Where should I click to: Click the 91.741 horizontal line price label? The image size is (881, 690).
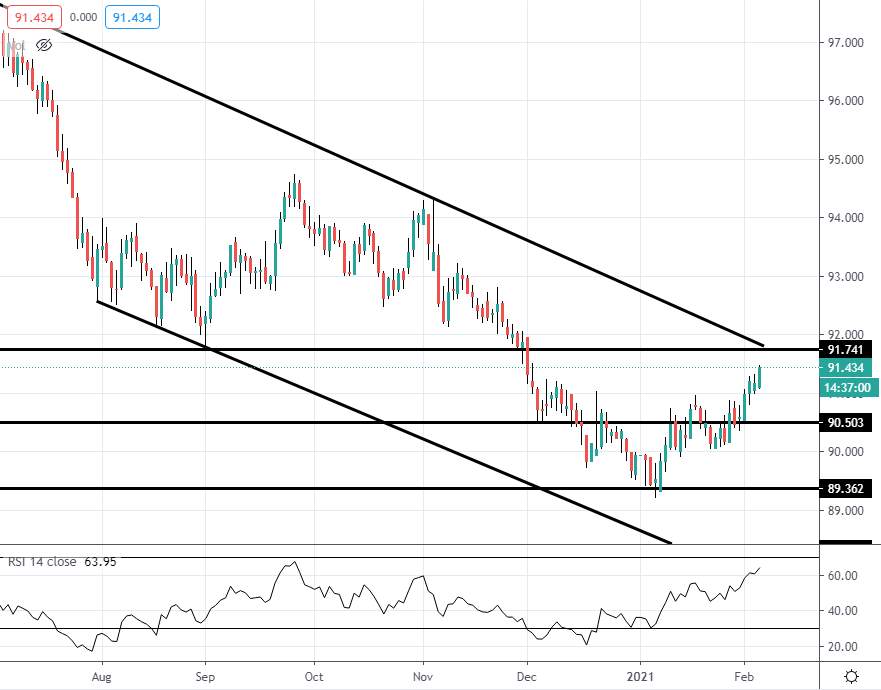(x=846, y=349)
